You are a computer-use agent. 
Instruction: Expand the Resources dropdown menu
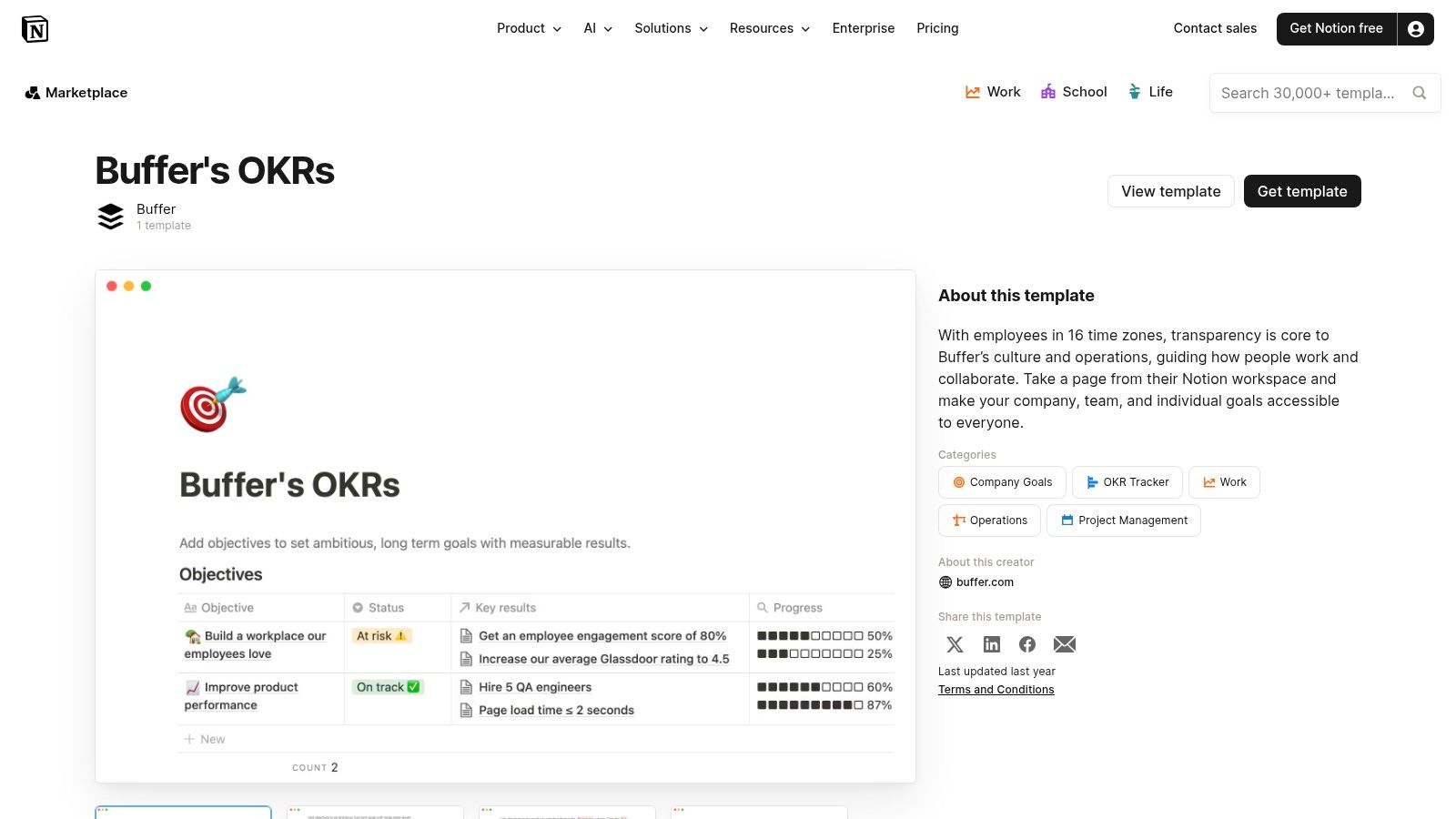click(770, 28)
